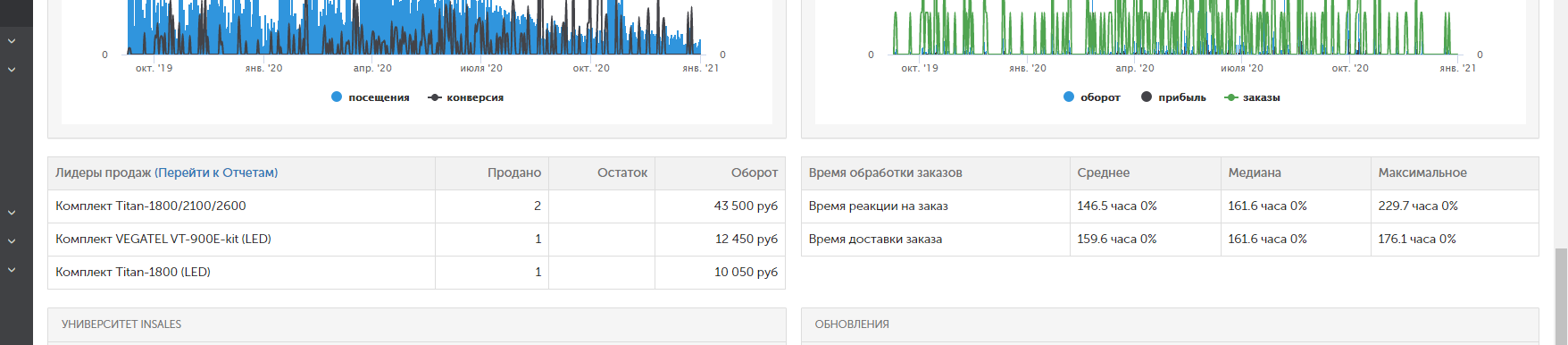Click the '176.1 часа 0%' maximum value
1568x345 pixels.
[x=1417, y=239]
